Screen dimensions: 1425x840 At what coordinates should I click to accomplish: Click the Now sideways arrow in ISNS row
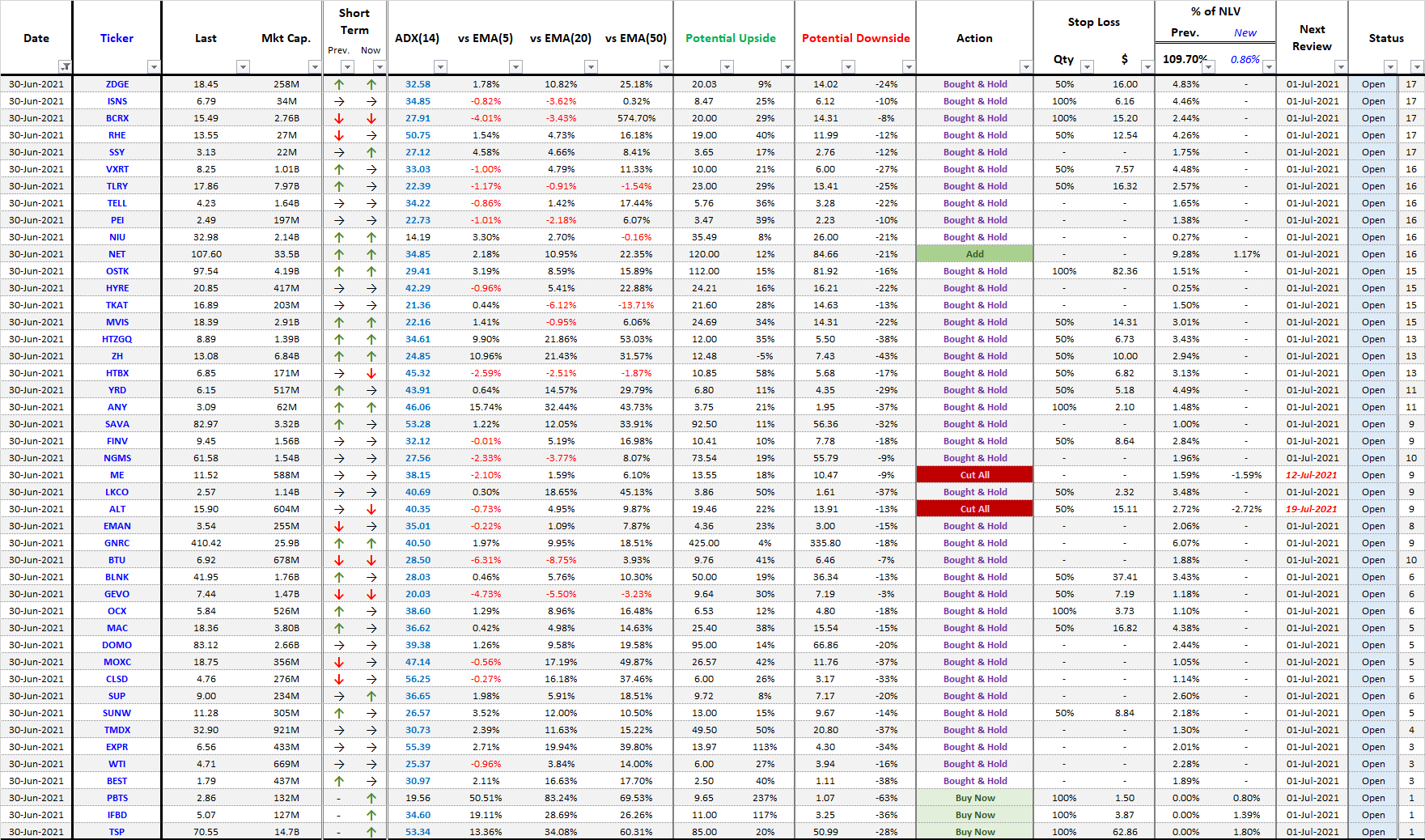[371, 101]
